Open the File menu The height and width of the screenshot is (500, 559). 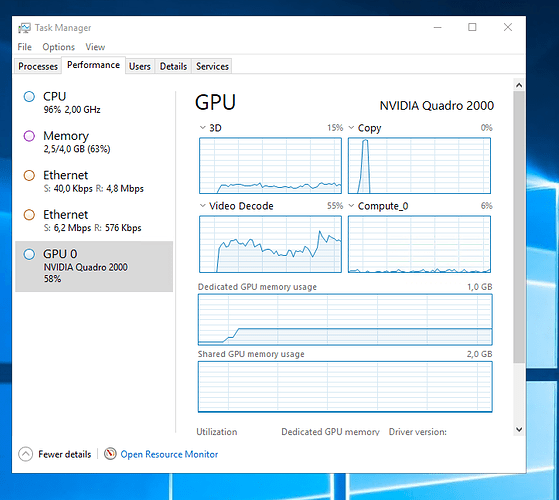[25, 47]
